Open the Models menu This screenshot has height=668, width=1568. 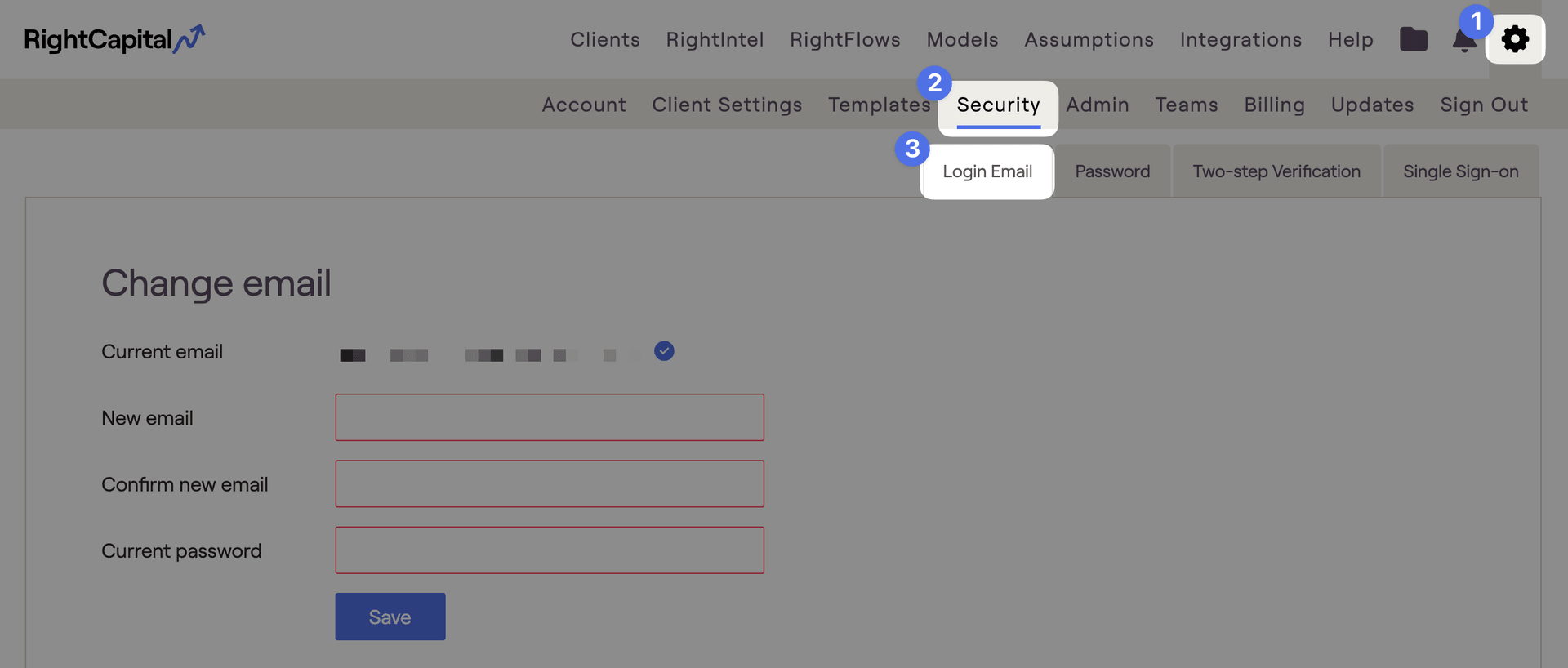(x=963, y=39)
